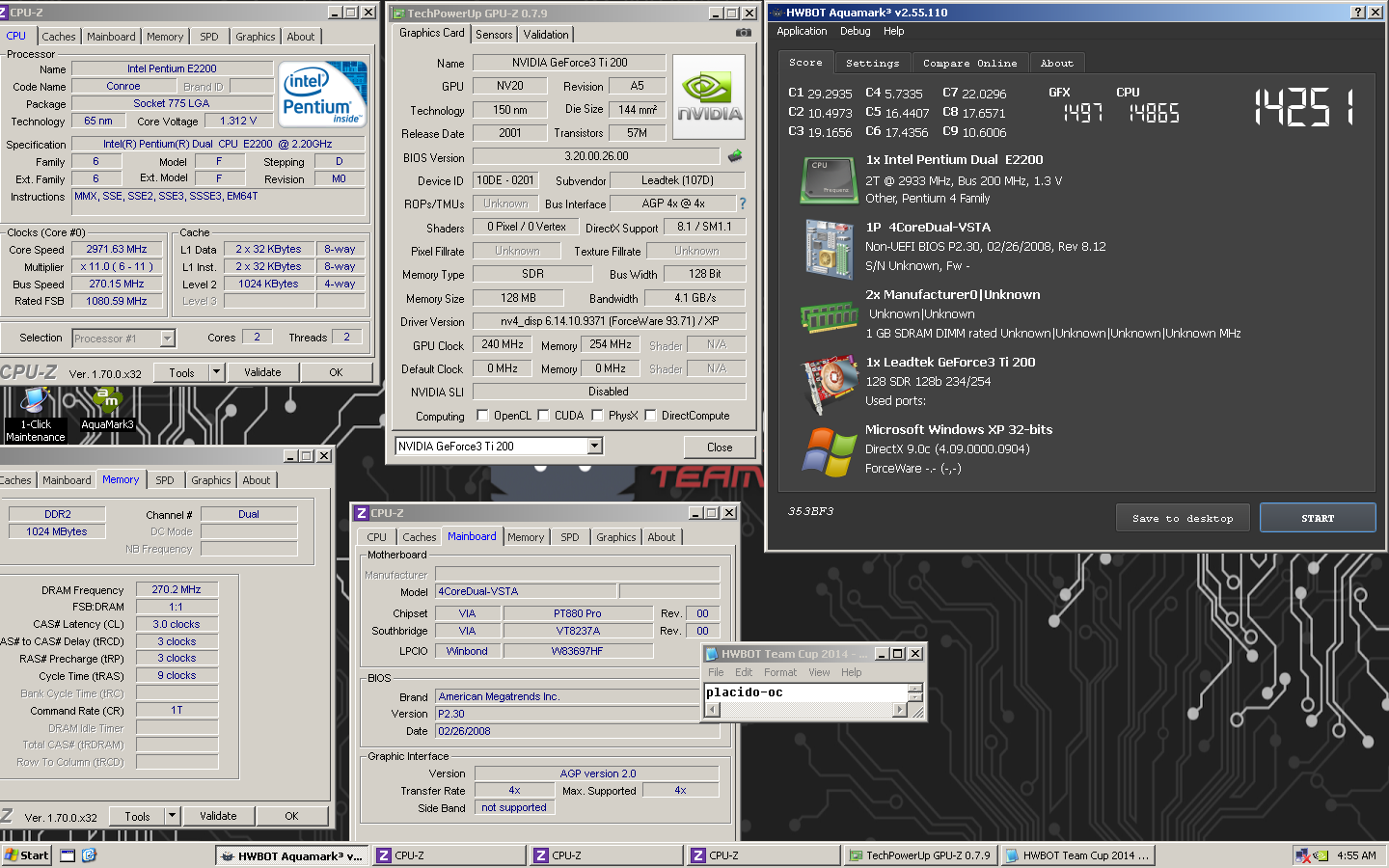Click the Notepad icon in HWBOT Team Cup titlebar
This screenshot has height=868, width=1389.
point(712,654)
